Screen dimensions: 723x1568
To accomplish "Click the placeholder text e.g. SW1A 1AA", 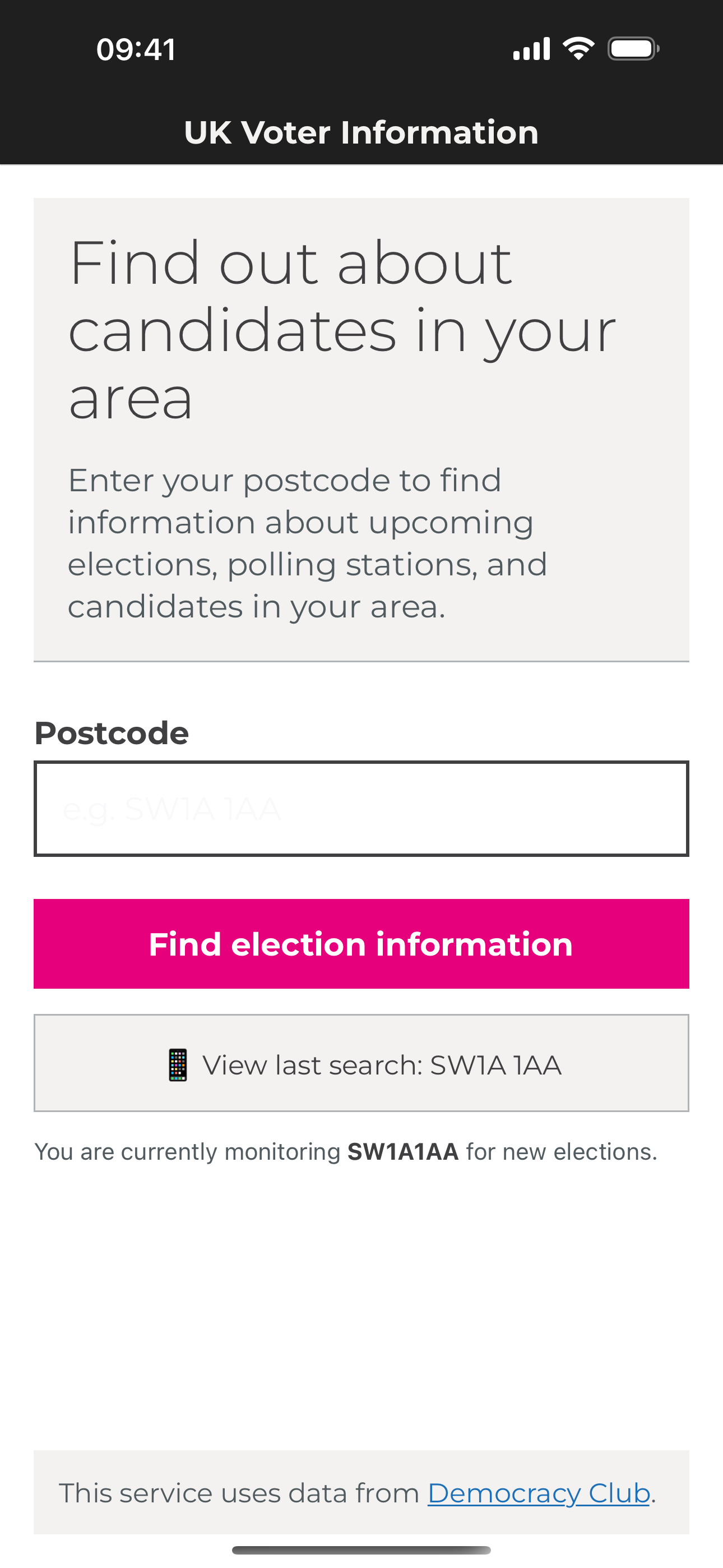I will click(172, 809).
